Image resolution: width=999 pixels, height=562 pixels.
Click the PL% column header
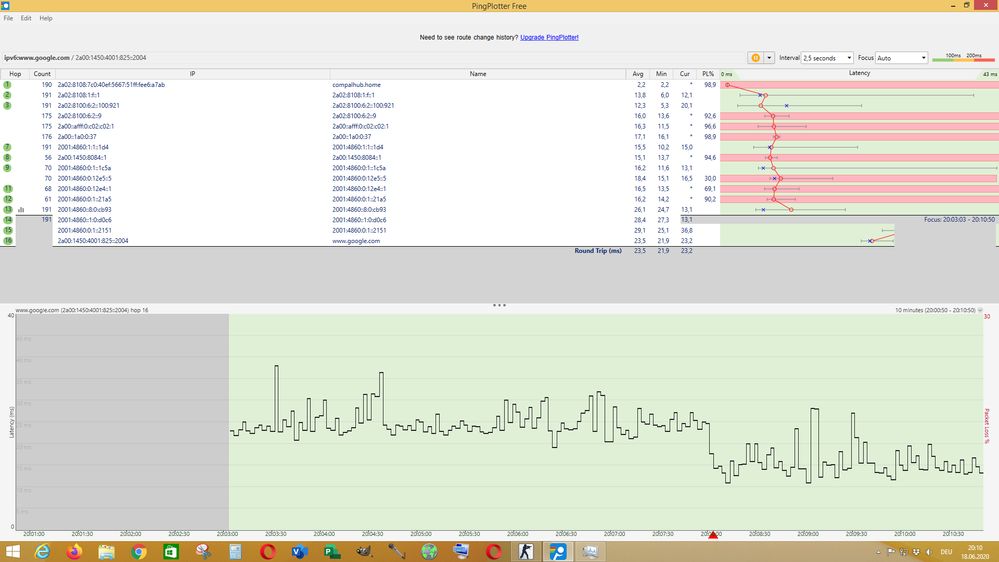708,74
